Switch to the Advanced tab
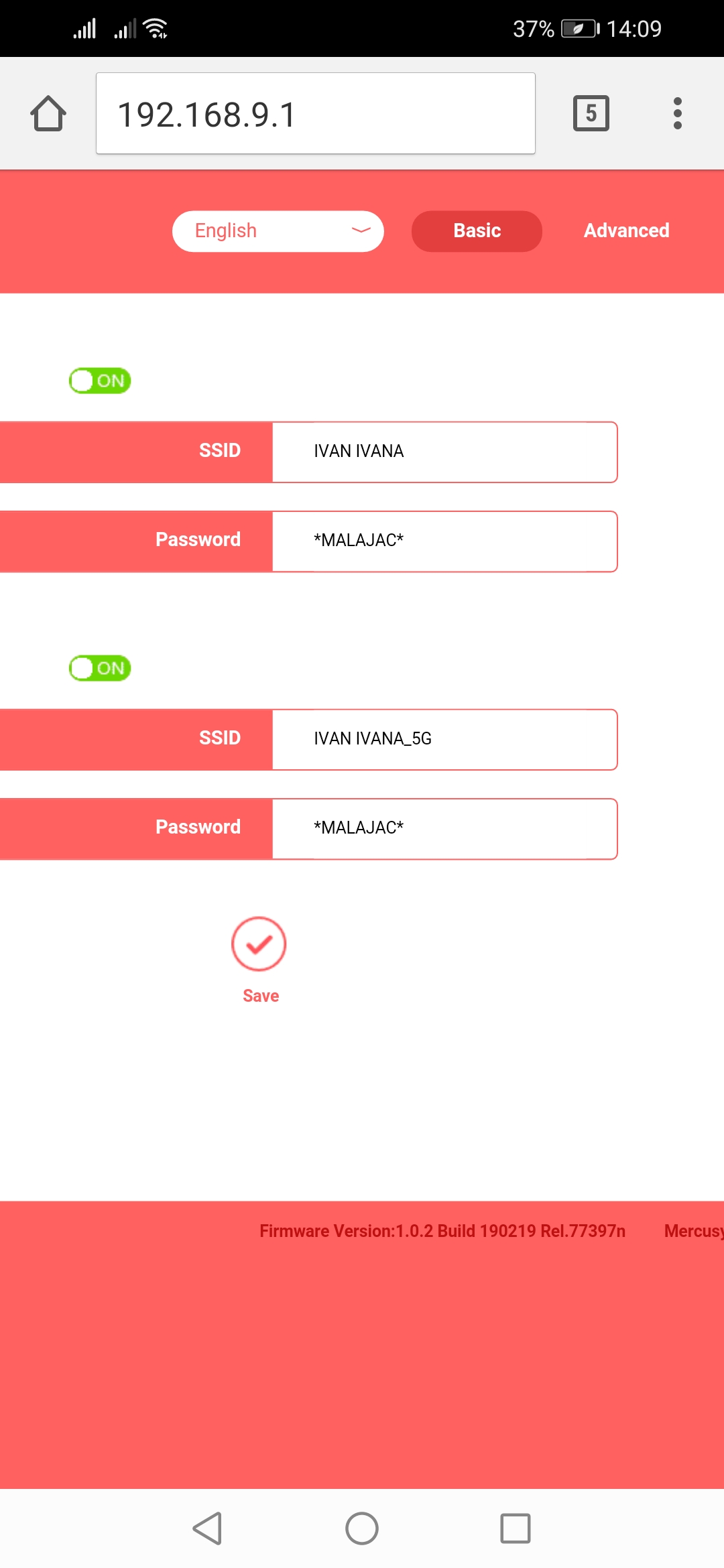724x1568 pixels. tap(626, 231)
